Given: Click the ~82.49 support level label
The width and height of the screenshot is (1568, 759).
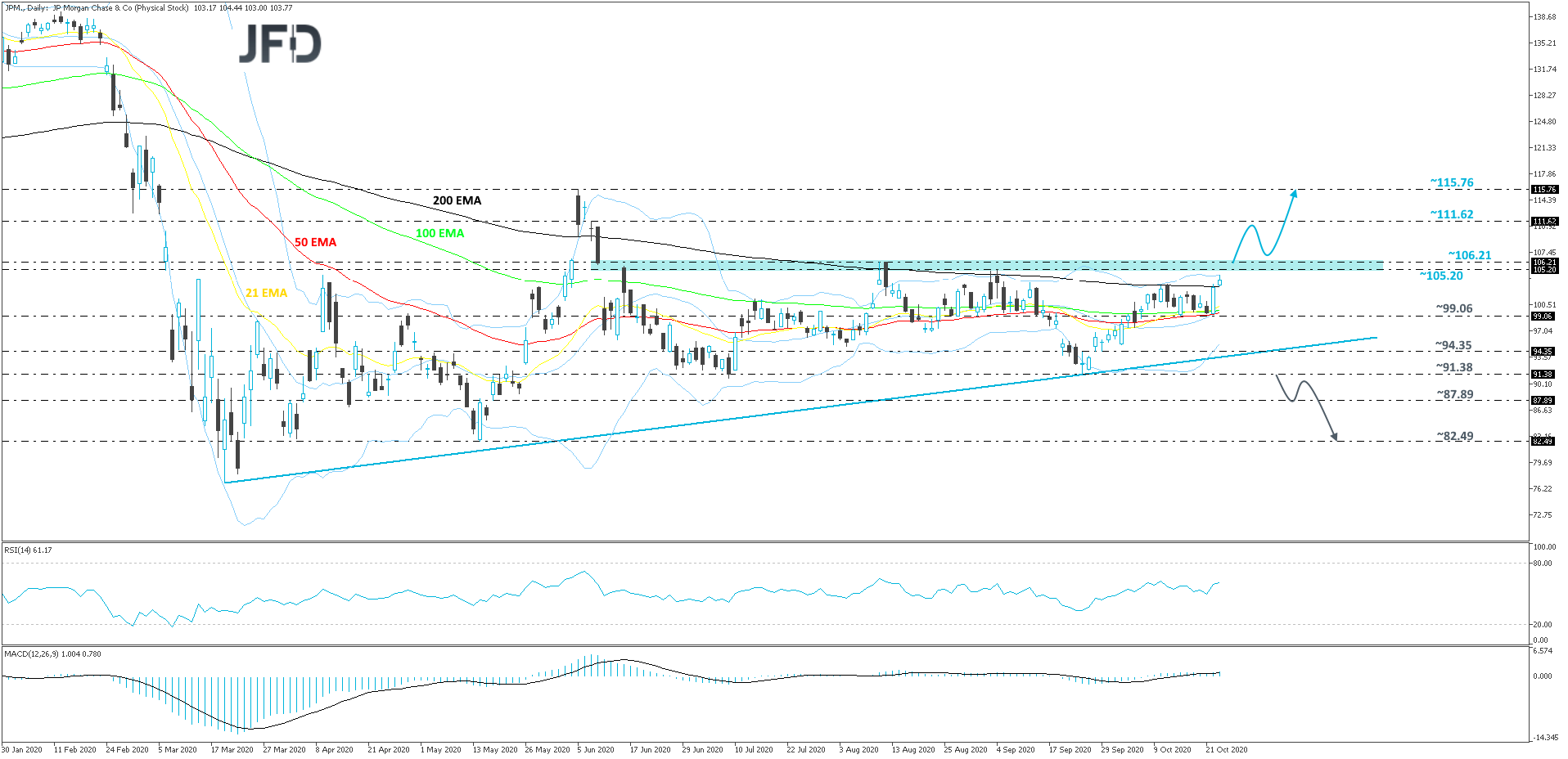Looking at the screenshot, I should (1455, 436).
